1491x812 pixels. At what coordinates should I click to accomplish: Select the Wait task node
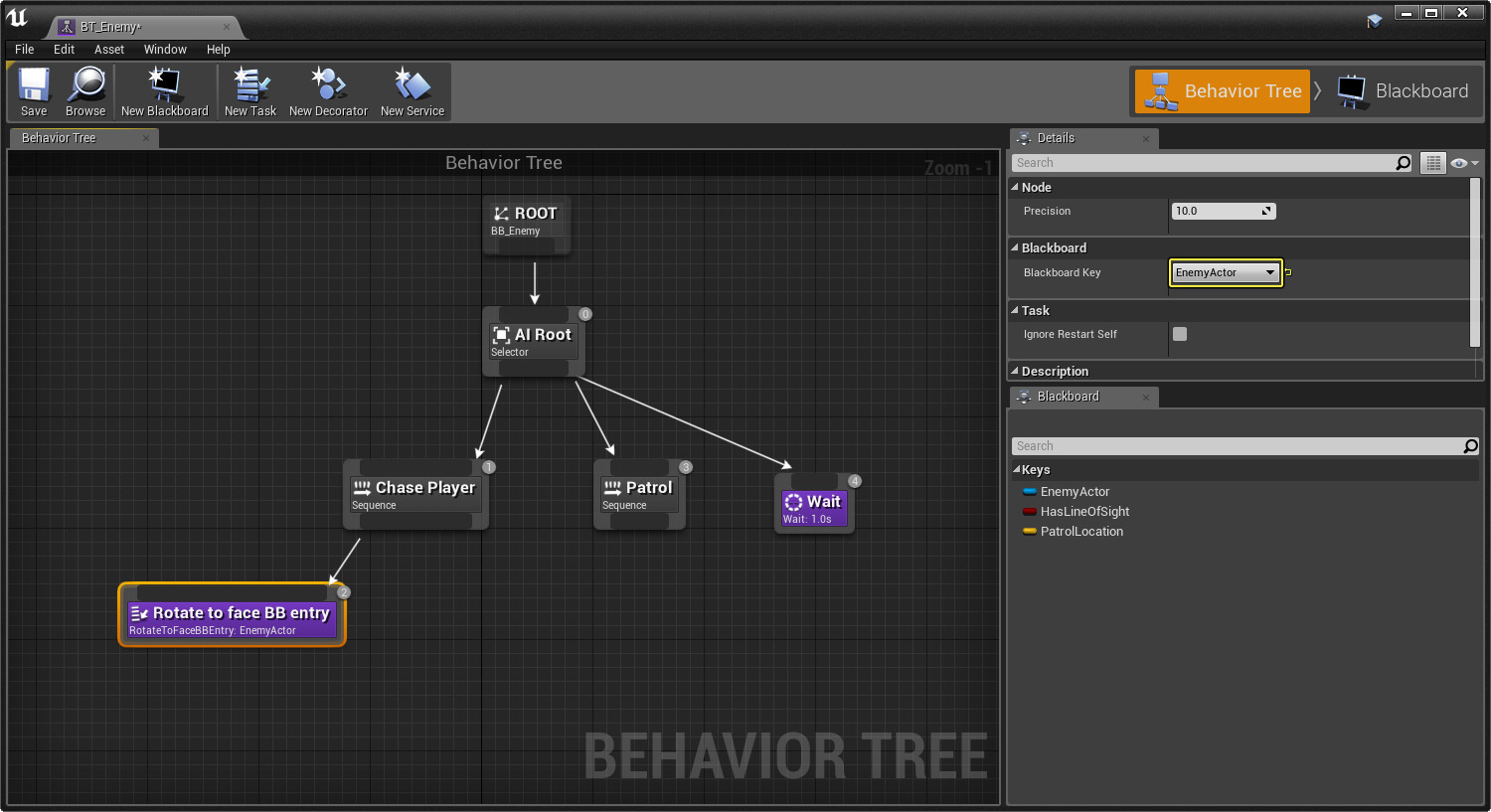point(814,507)
